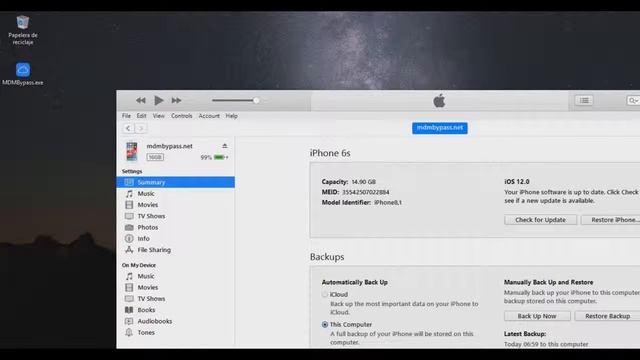Open the File menu
The height and width of the screenshot is (360, 640).
pos(127,116)
